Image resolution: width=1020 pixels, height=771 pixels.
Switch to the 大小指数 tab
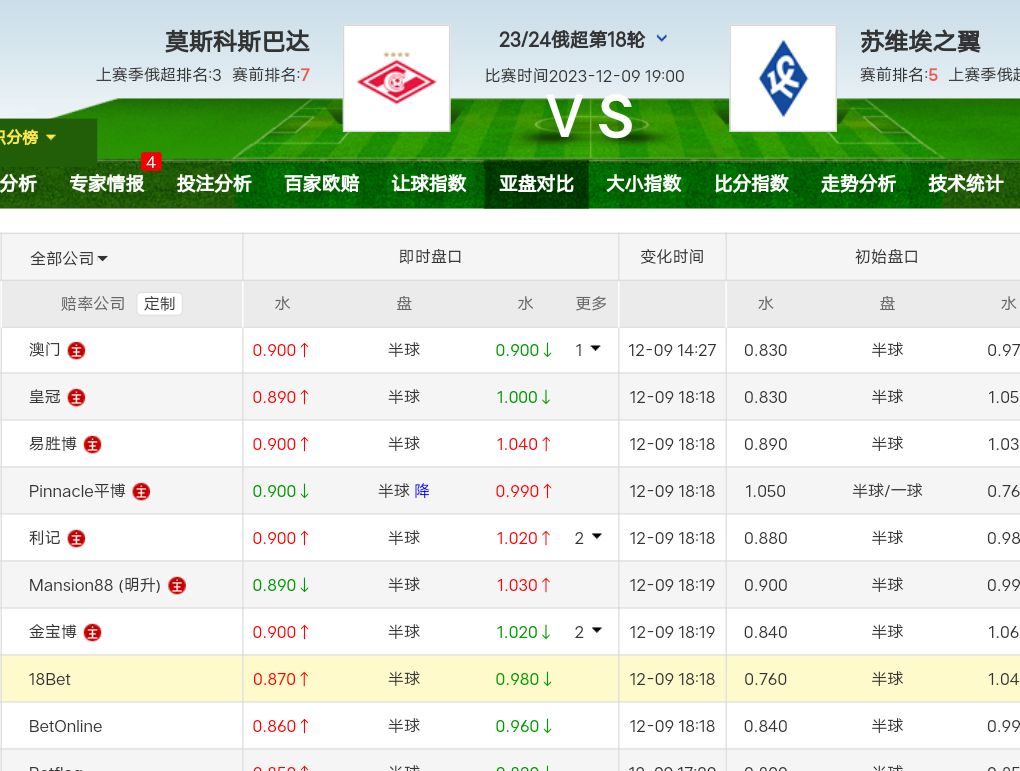[643, 184]
